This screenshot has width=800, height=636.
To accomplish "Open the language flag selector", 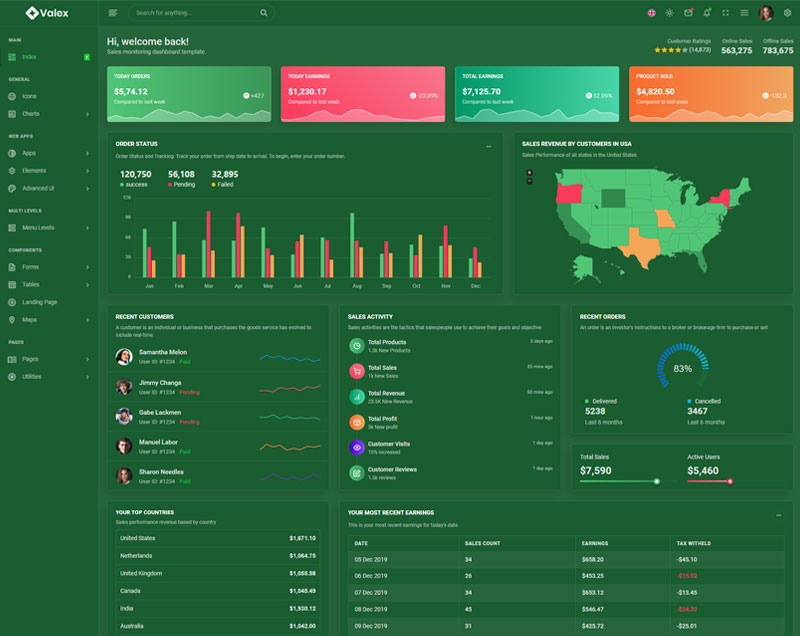I will pyautogui.click(x=652, y=13).
